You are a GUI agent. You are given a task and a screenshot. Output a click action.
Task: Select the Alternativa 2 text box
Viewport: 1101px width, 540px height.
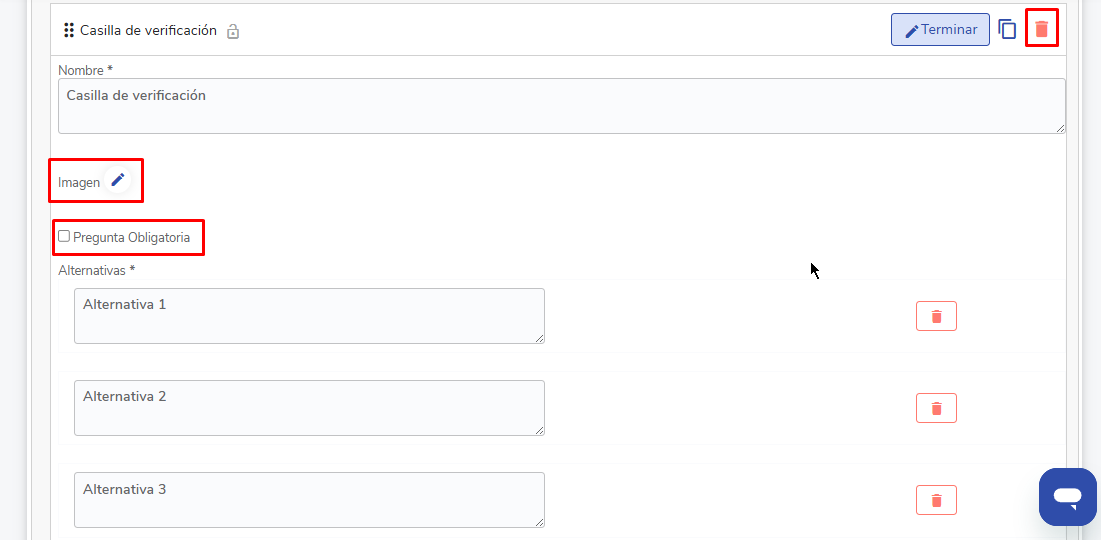tap(309, 408)
